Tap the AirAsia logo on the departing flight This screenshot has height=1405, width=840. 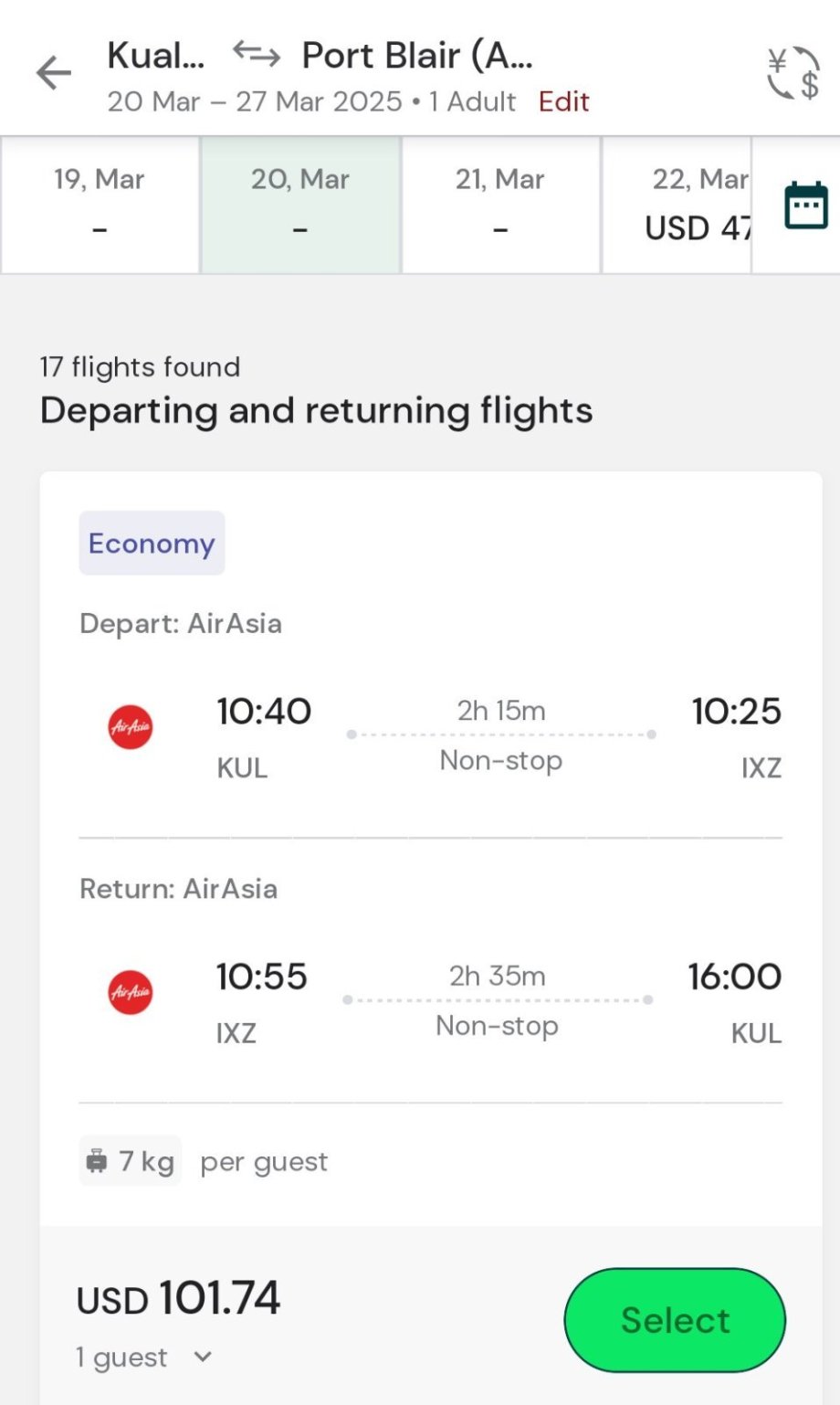[131, 727]
